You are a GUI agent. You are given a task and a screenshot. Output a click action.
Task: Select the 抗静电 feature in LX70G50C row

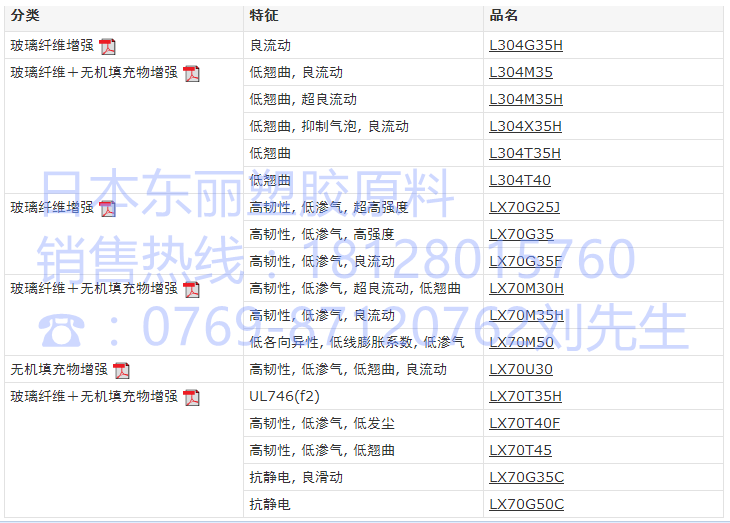coord(270,504)
